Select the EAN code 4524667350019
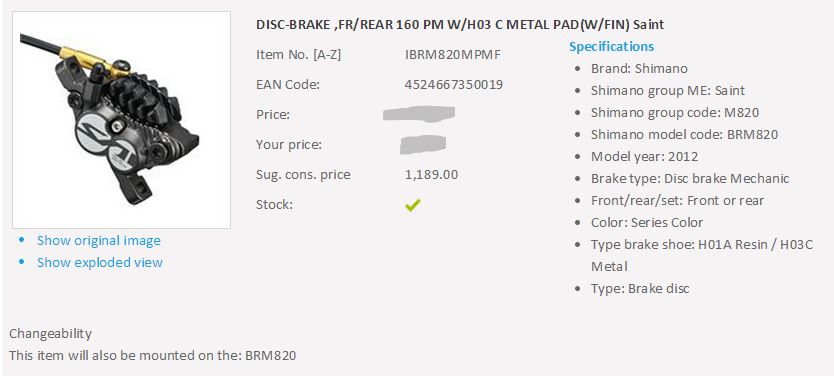 click(454, 84)
